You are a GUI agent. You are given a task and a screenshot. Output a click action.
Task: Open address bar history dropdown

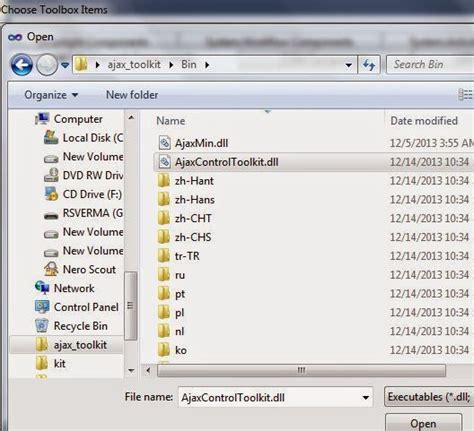point(349,65)
